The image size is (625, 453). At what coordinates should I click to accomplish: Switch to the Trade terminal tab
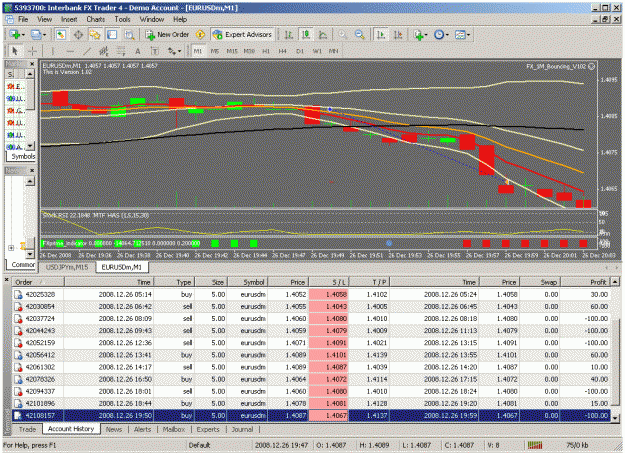tap(27, 429)
